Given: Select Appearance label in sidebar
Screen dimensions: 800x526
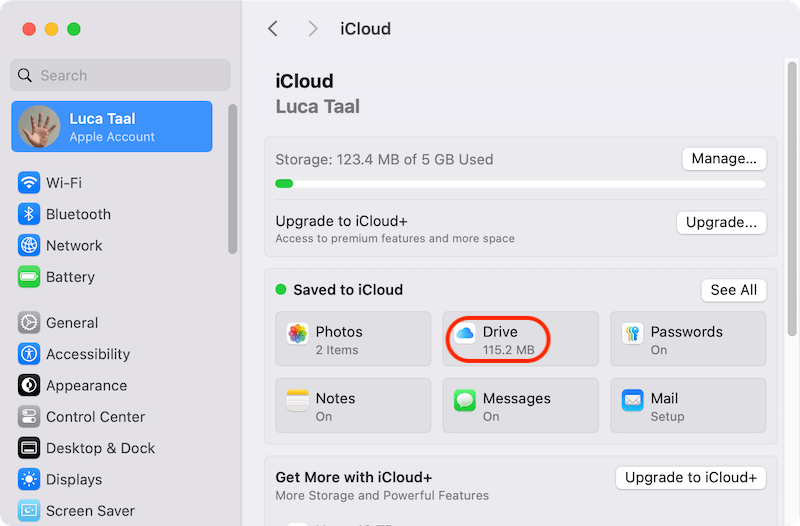Looking at the screenshot, I should (86, 386).
